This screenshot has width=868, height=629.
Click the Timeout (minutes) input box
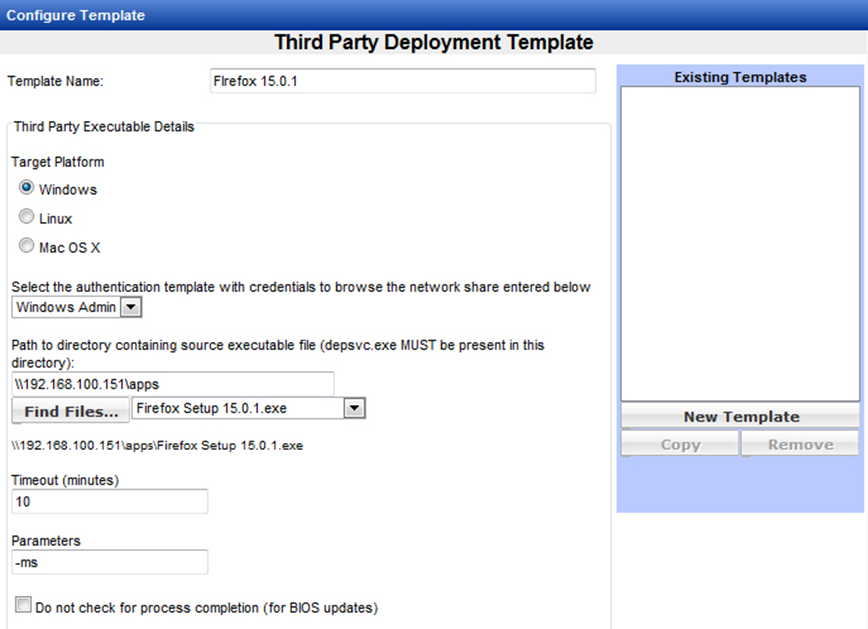109,501
